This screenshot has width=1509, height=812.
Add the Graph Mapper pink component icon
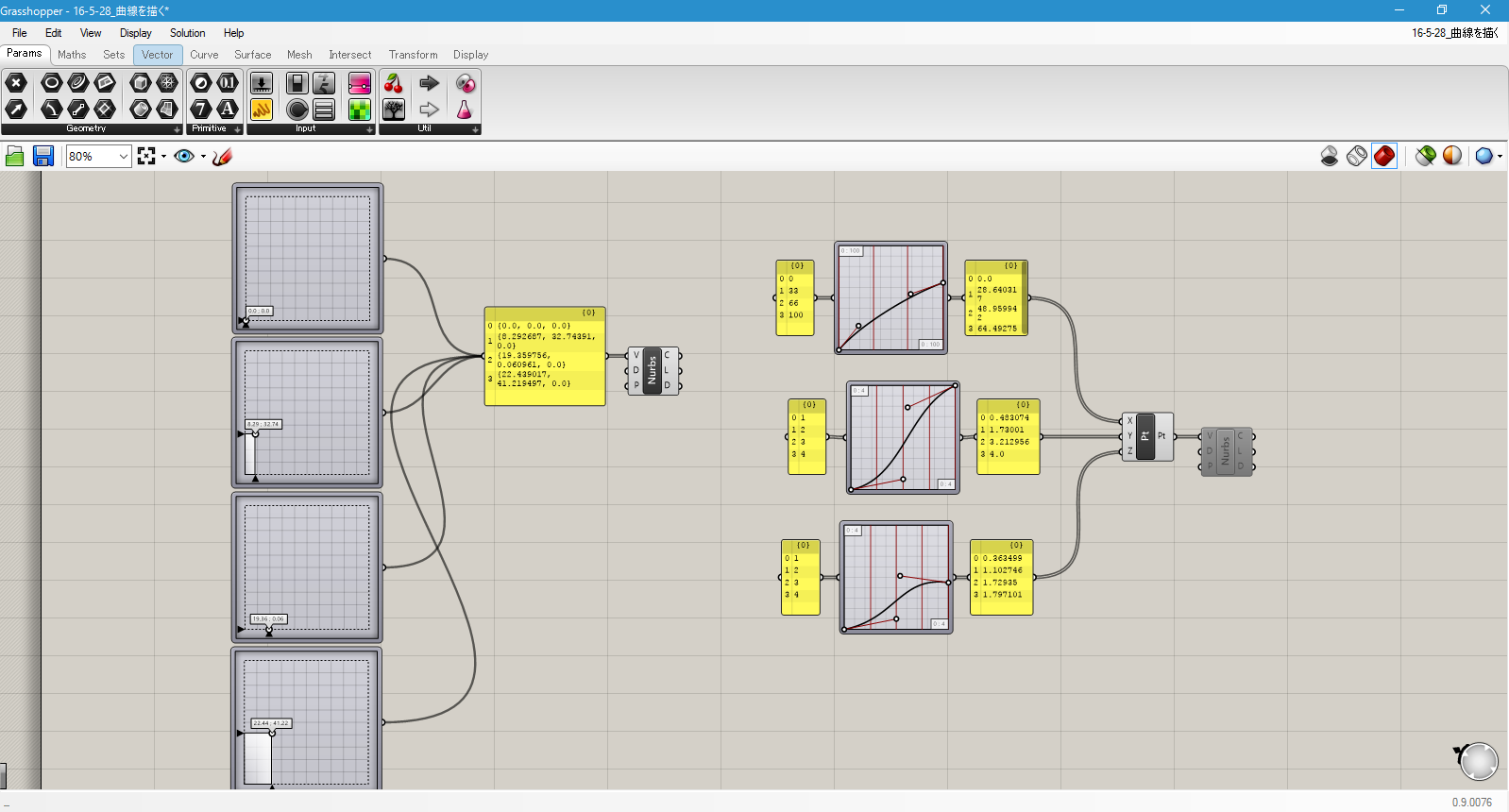pyautogui.click(x=359, y=83)
